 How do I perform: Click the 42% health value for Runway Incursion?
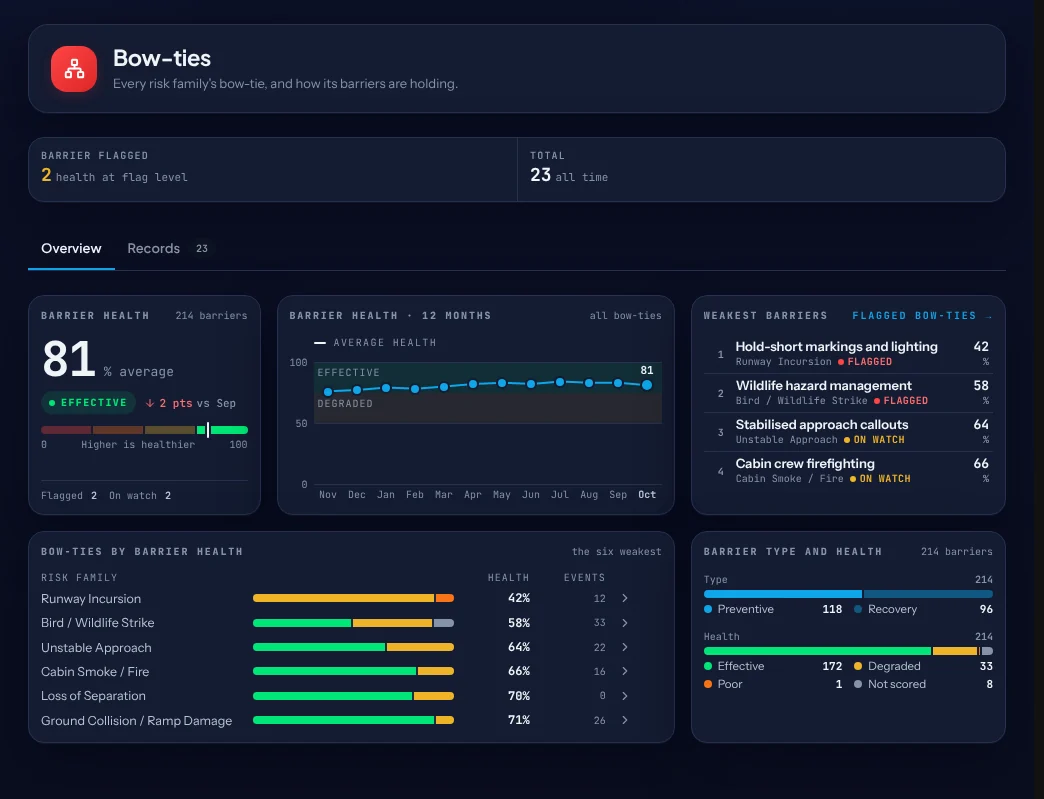519,598
